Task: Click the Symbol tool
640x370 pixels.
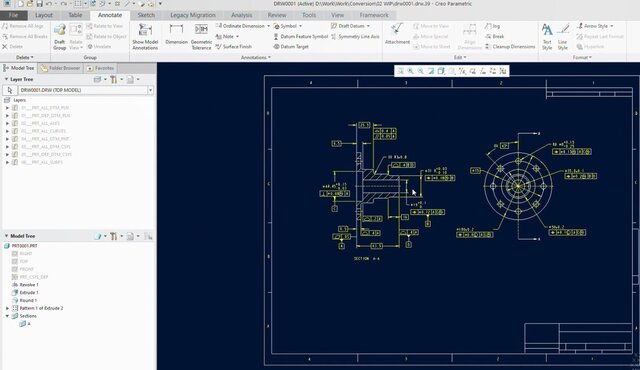Action: pos(285,26)
